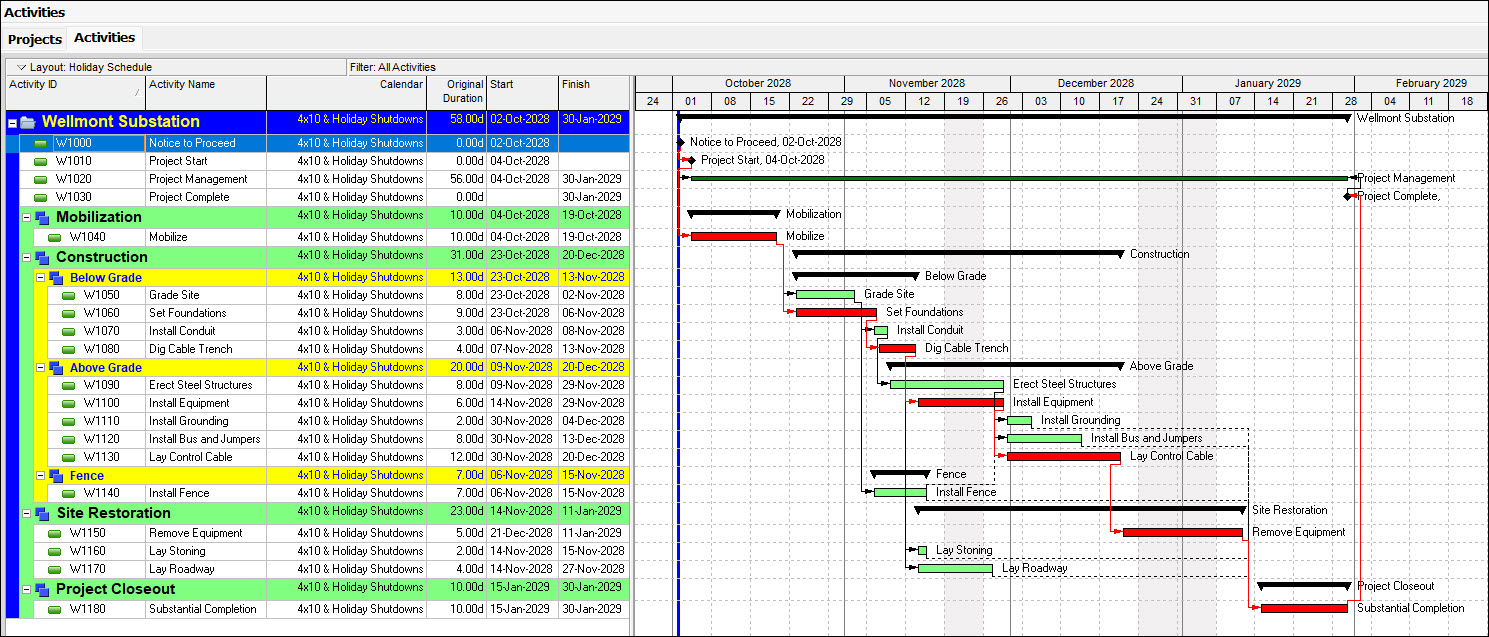Switch to the Projects tab
1489x637 pixels.
[35, 39]
